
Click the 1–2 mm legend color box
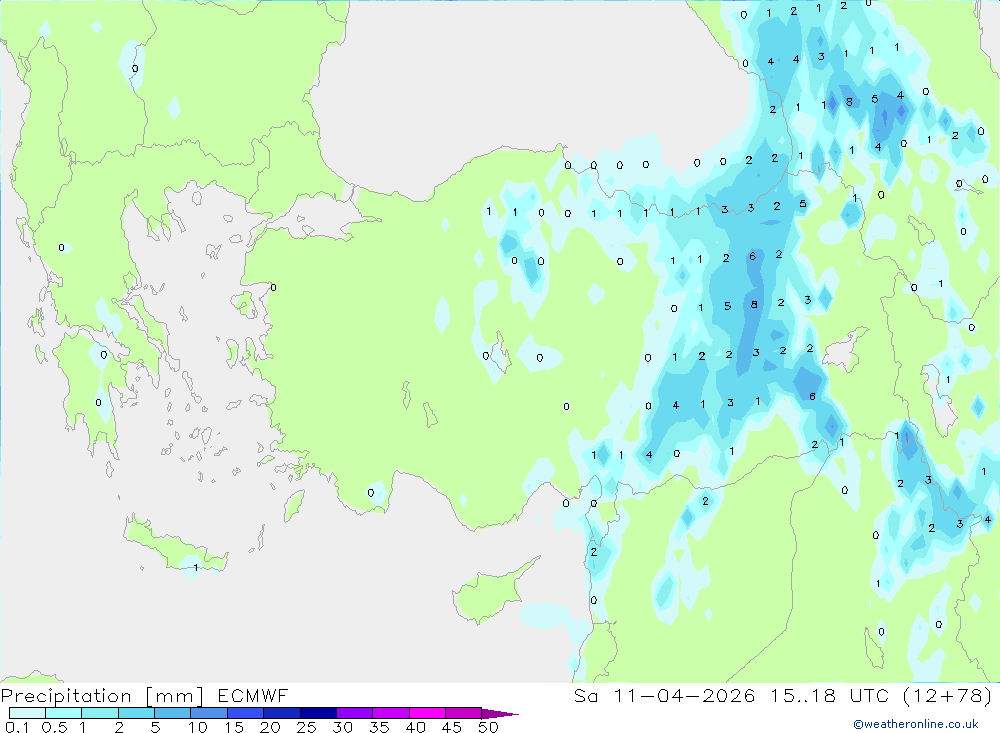point(100,713)
